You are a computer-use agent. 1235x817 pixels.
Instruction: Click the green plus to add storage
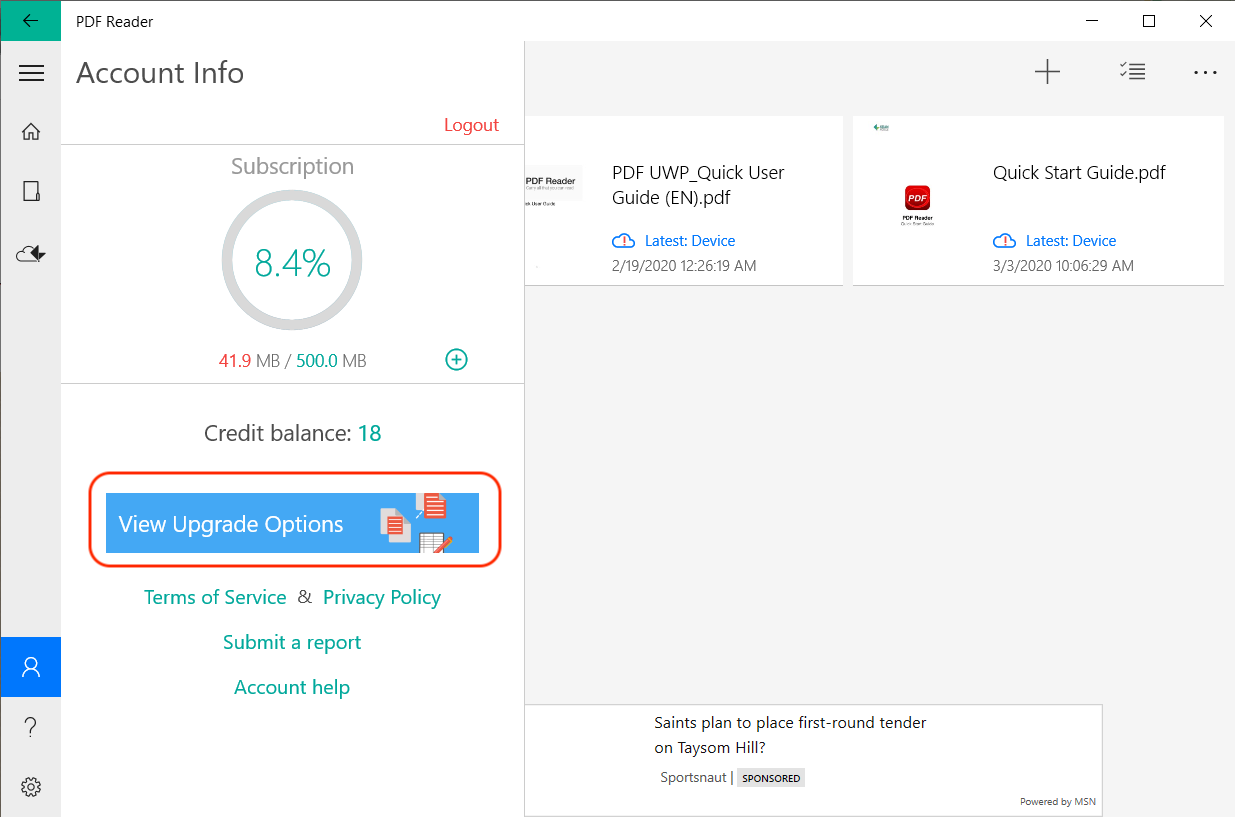456,360
